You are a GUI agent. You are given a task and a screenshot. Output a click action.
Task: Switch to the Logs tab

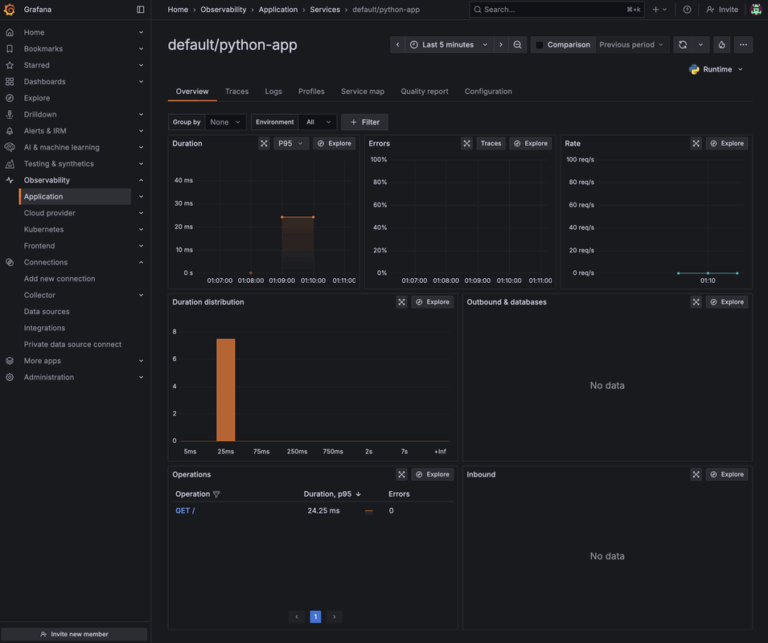(273, 92)
